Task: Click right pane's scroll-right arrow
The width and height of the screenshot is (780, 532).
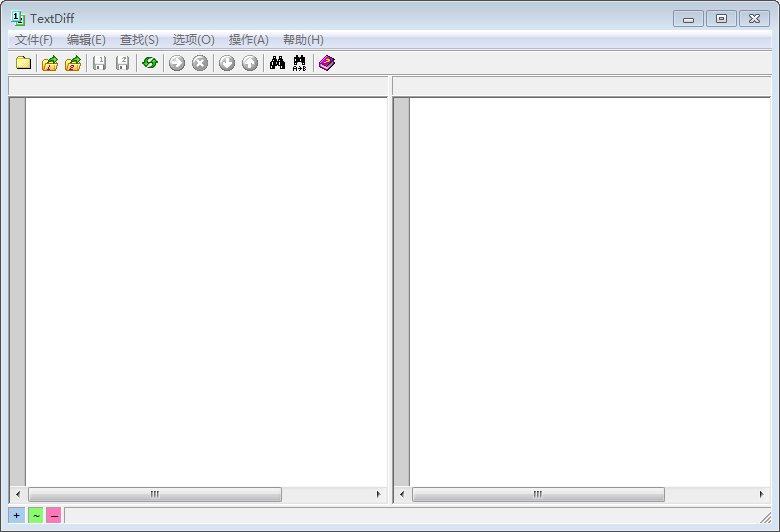Action: click(762, 494)
